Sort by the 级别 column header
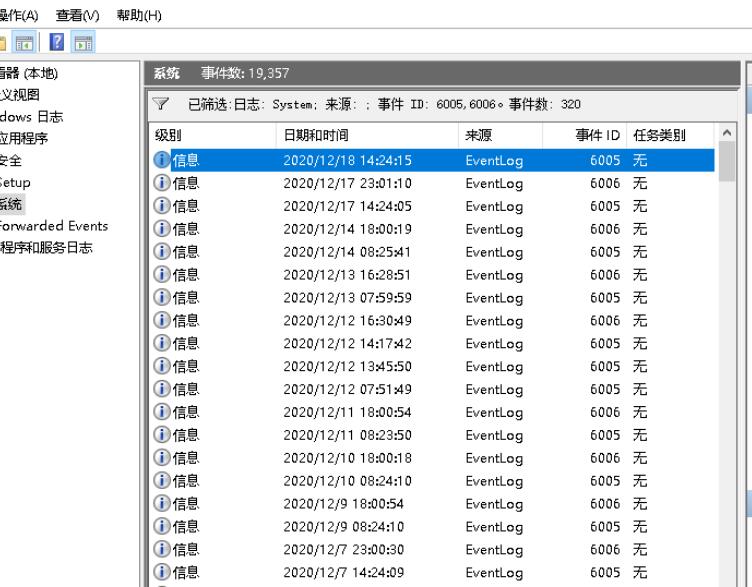Viewport: 752px width, 587px height. pos(212,135)
